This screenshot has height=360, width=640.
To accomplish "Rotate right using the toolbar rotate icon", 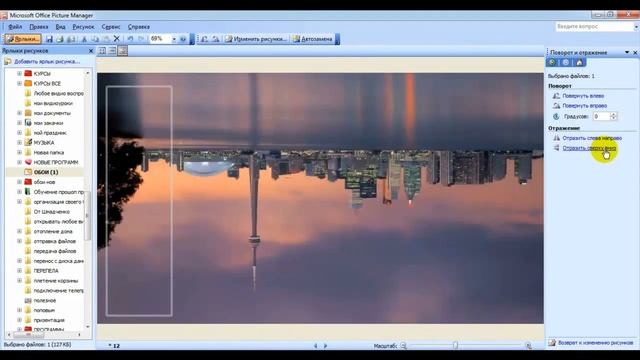I will [x=216, y=39].
